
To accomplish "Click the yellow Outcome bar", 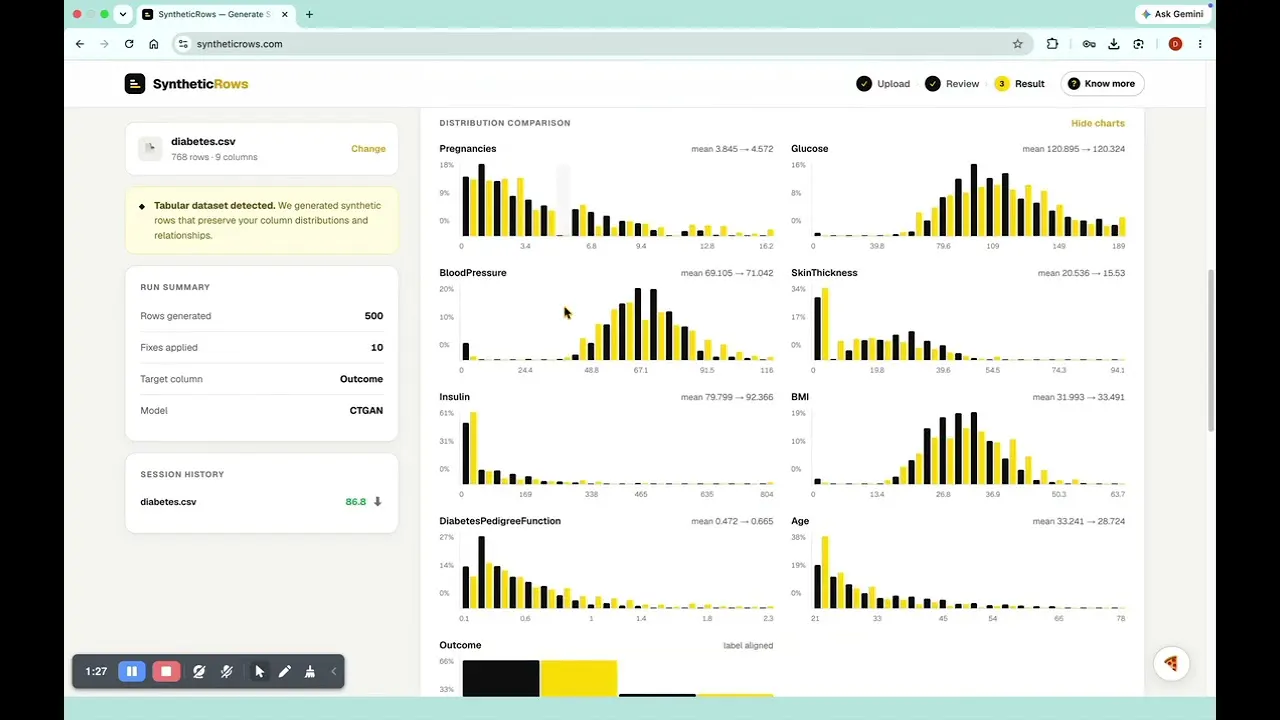I will pos(579,678).
